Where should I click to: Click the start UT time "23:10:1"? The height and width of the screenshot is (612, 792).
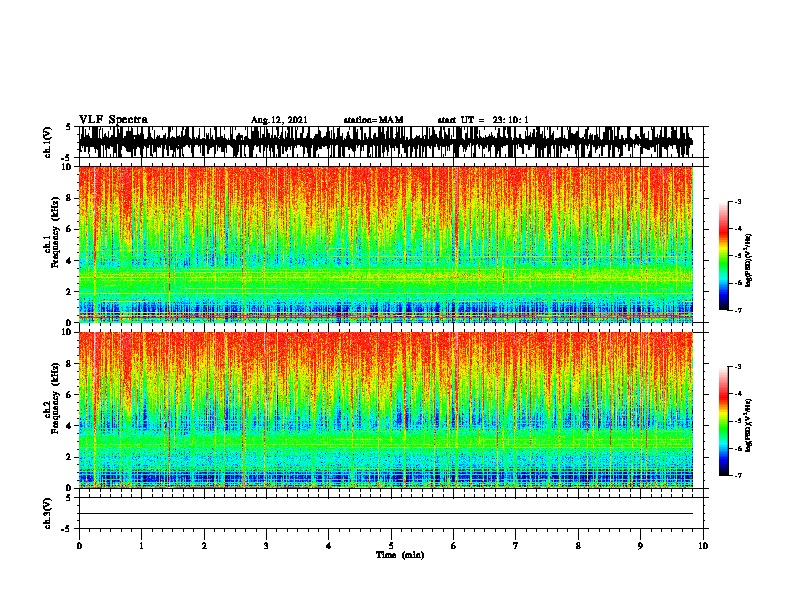click(x=510, y=120)
